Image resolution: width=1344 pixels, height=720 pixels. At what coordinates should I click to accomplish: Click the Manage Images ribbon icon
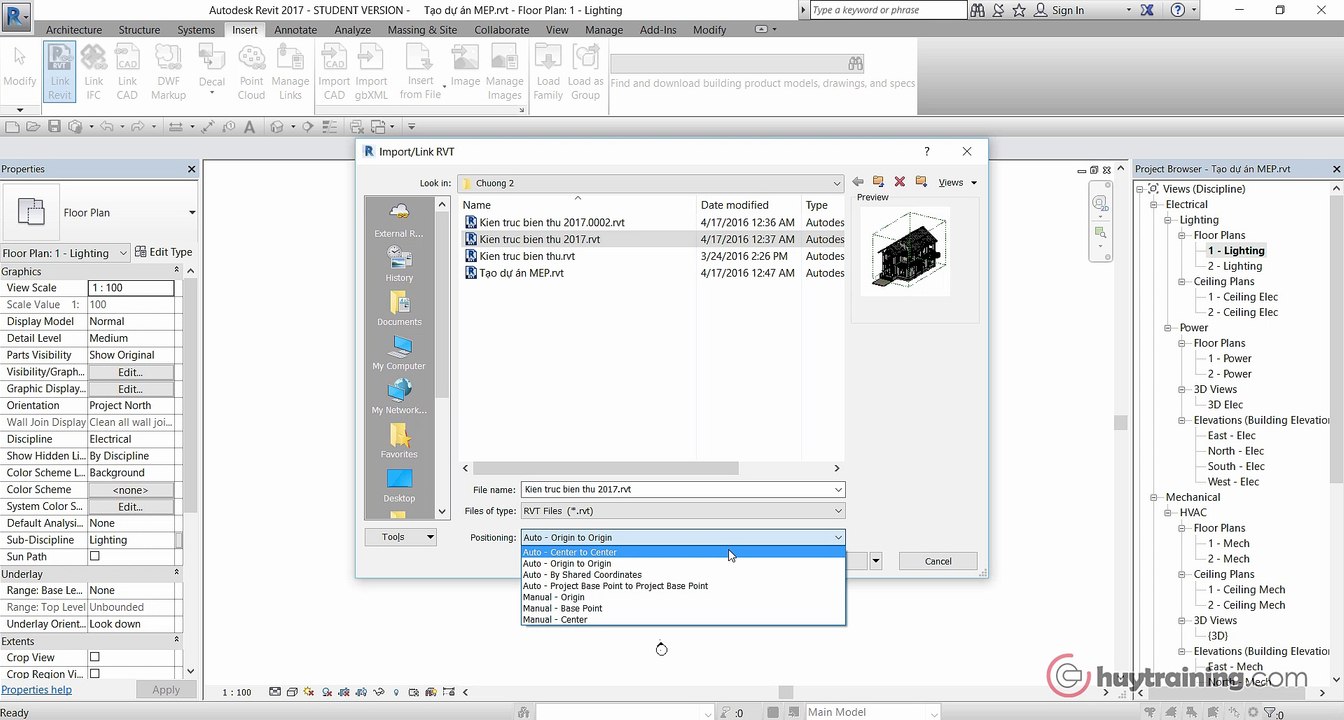click(505, 72)
